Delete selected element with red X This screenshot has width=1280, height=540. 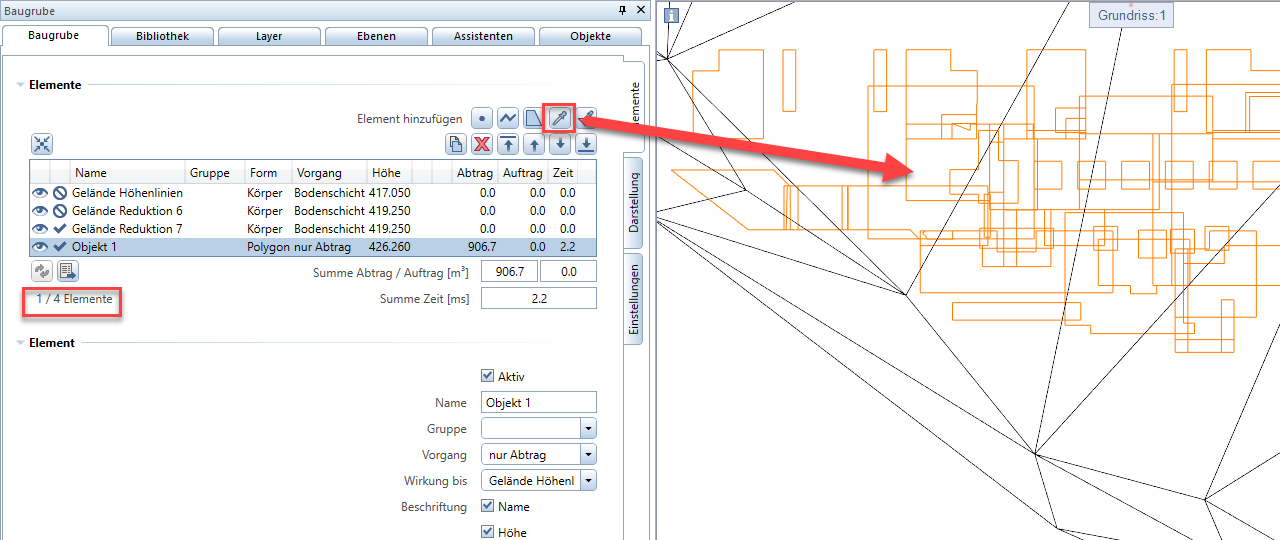pos(482,144)
